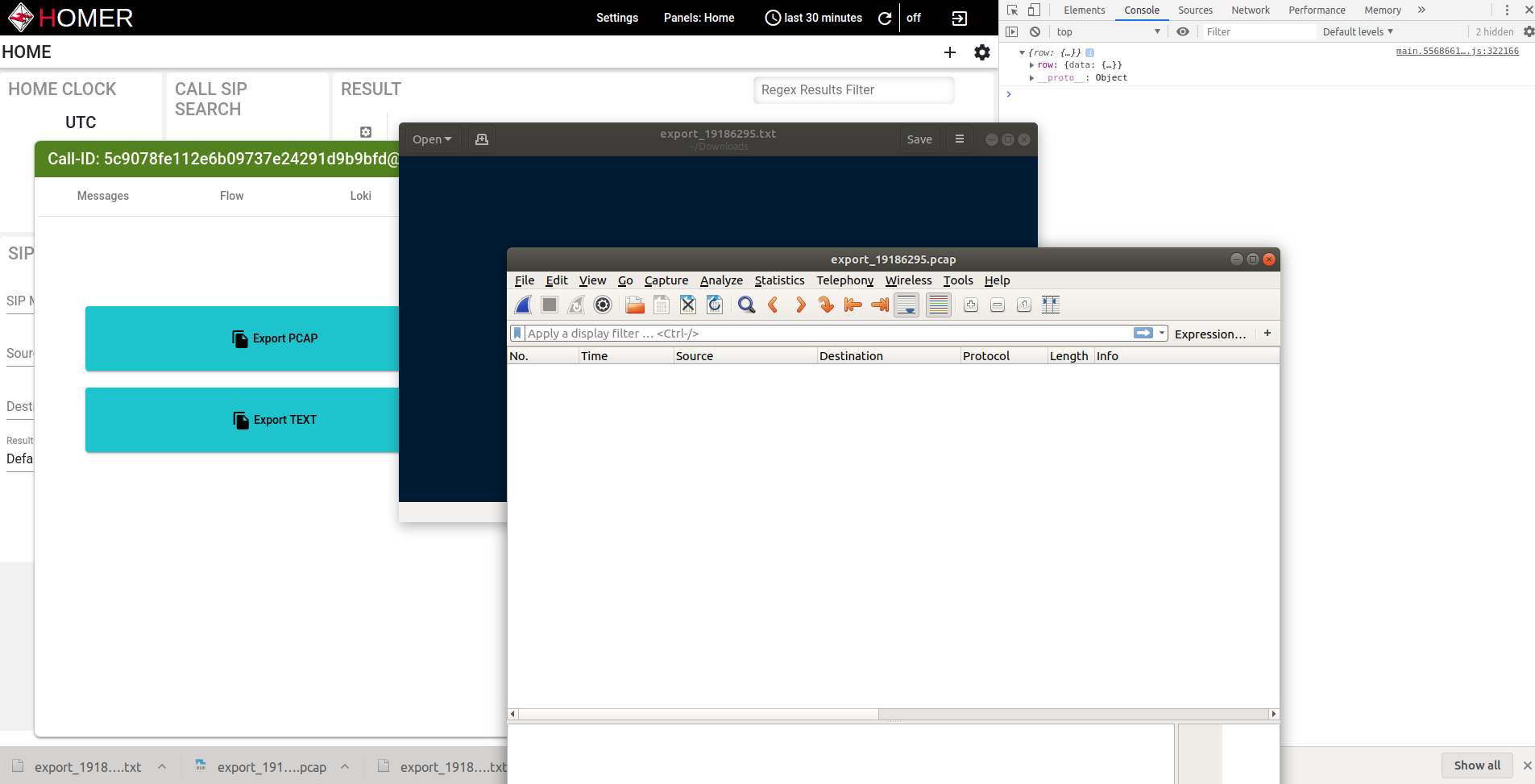Jump to the last packet with the arrow icon
1535x784 pixels.
point(878,305)
